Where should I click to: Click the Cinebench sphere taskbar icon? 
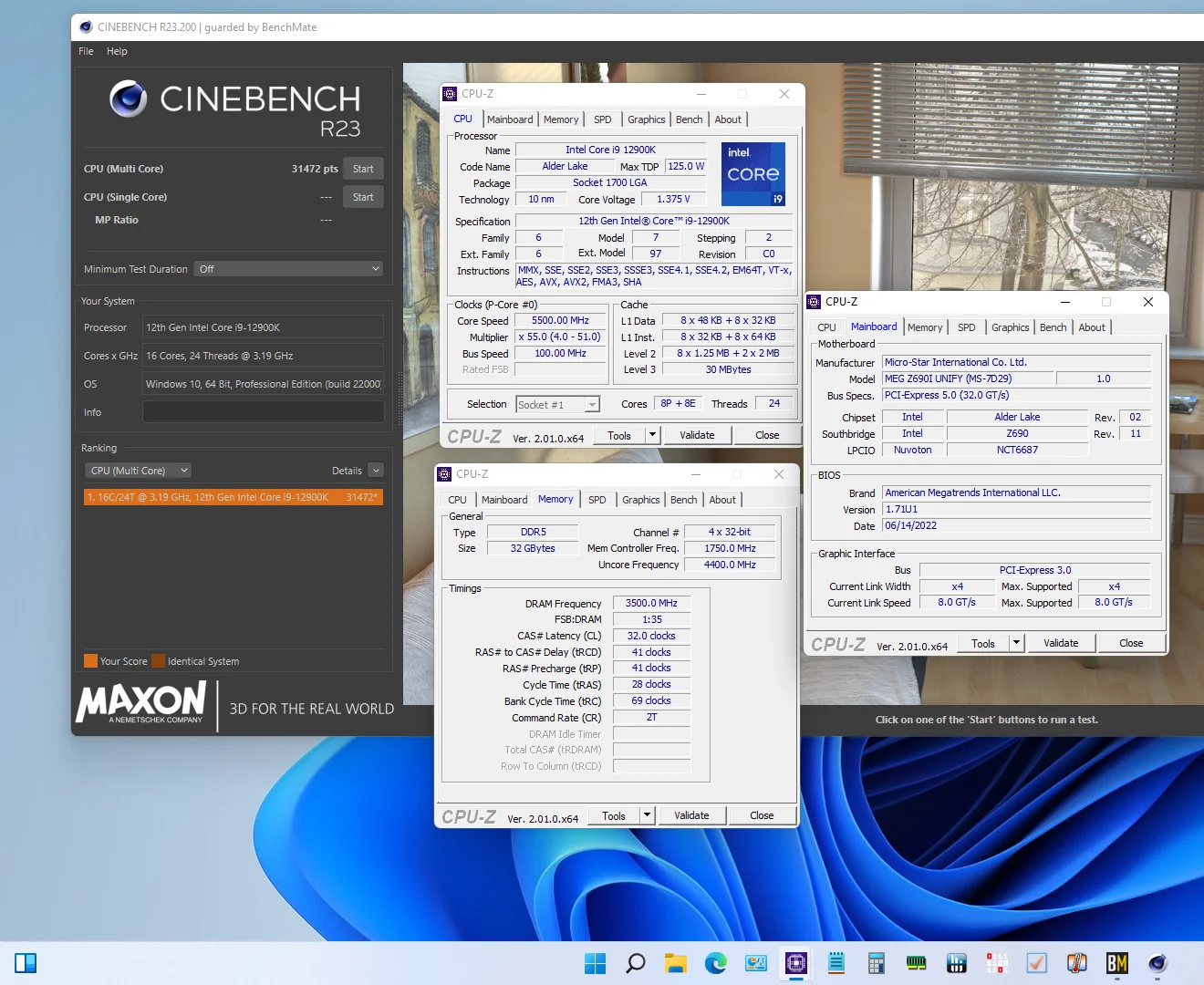[x=1157, y=963]
